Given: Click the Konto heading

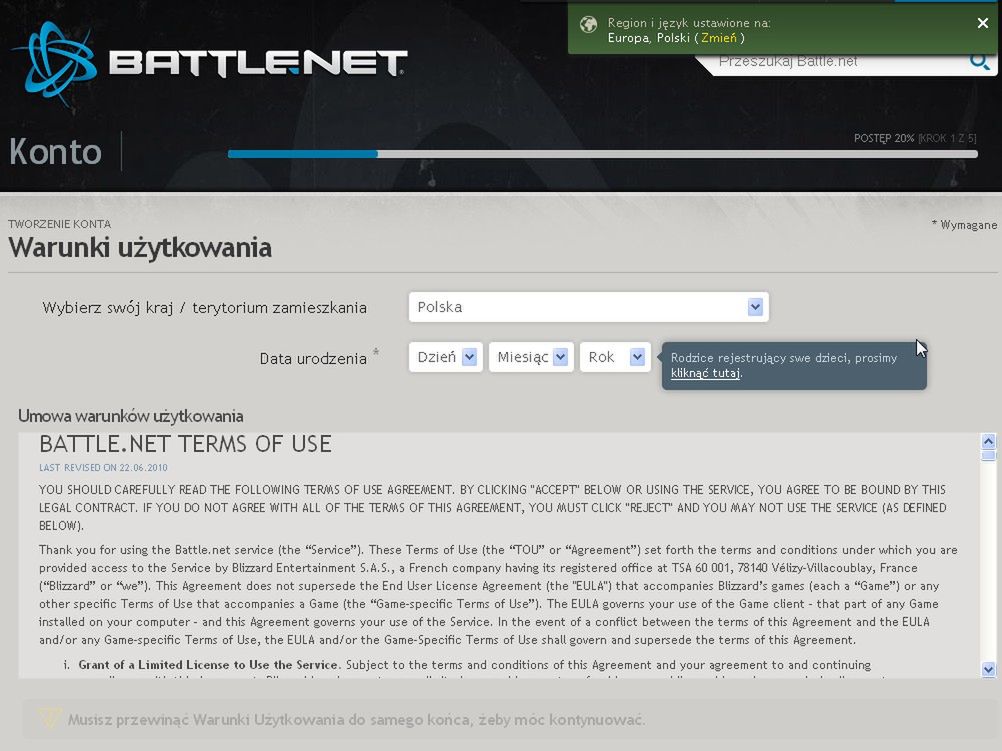Looking at the screenshot, I should (x=56, y=151).
